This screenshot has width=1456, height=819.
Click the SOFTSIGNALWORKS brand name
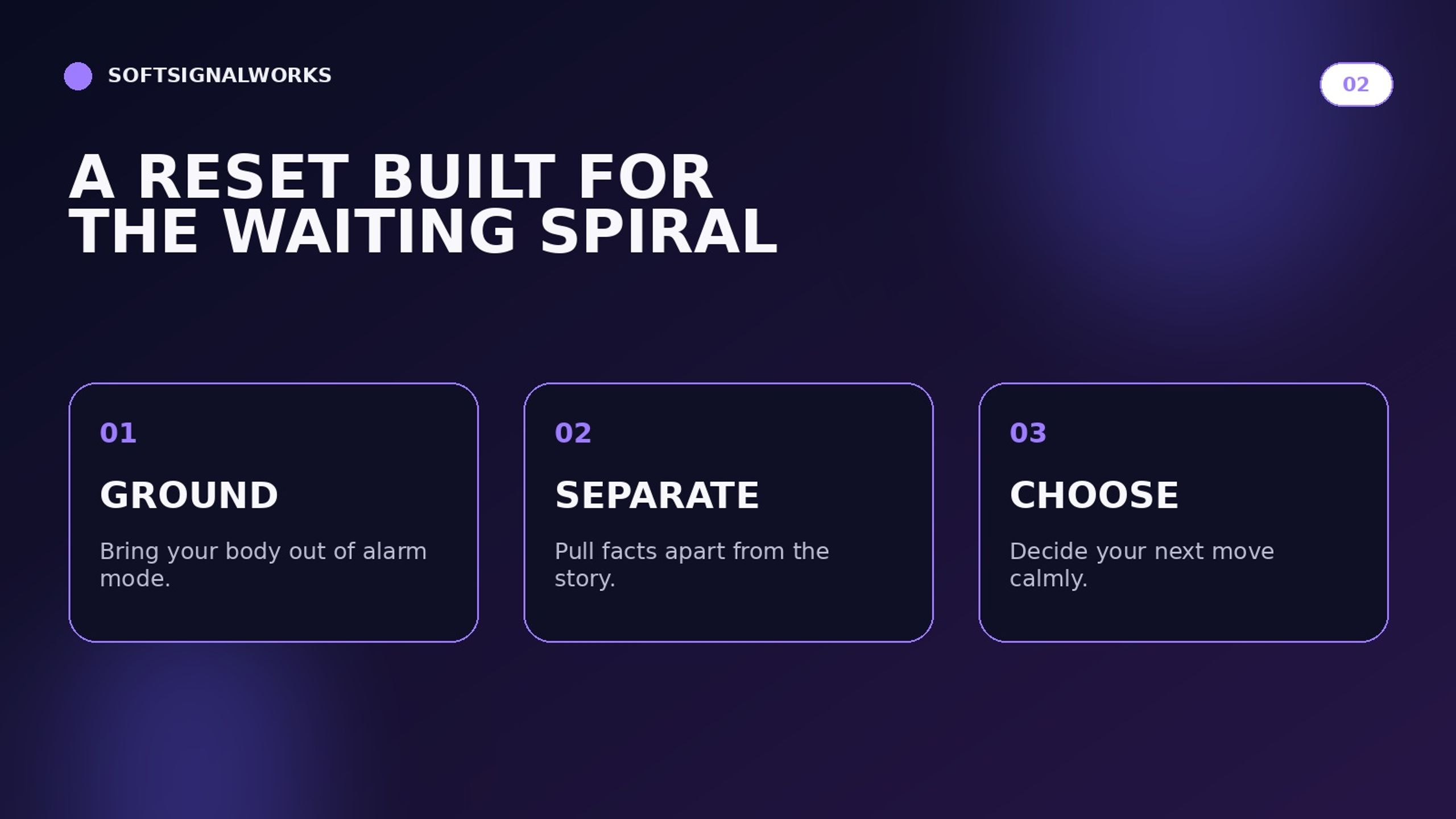[x=220, y=76]
